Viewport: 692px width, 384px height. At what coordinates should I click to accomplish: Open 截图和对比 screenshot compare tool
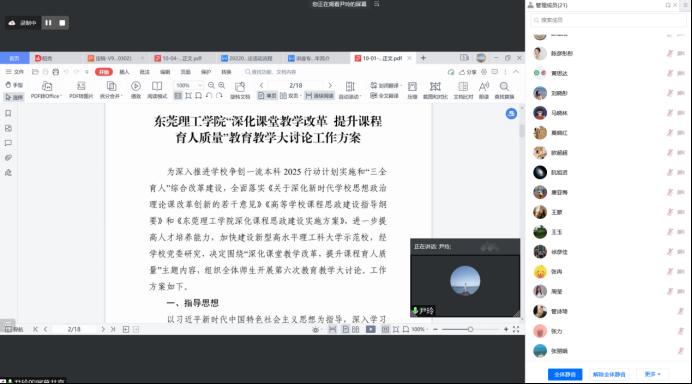[x=435, y=90]
